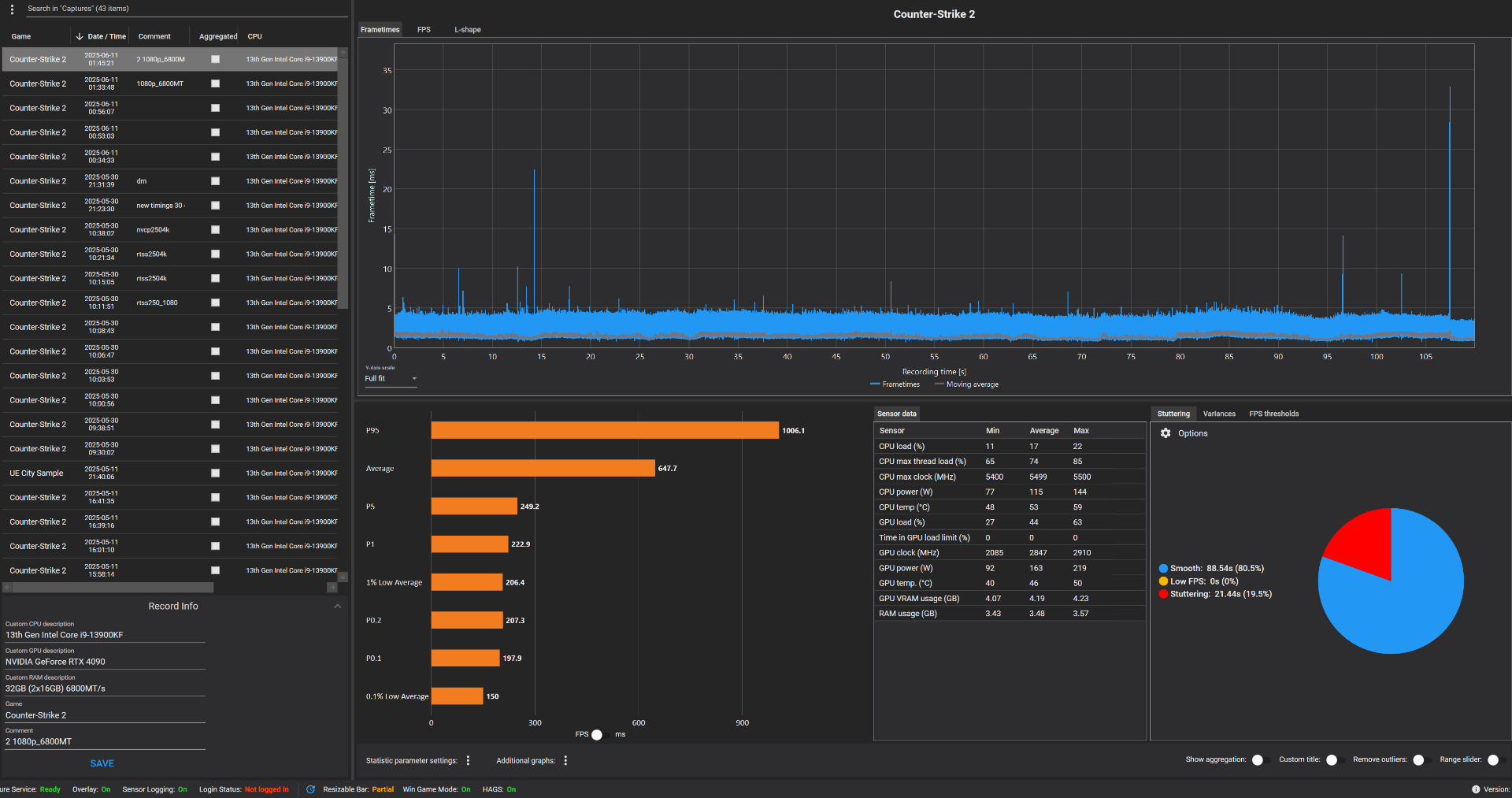The height and width of the screenshot is (798, 1512).
Task: Switch to the Frametimes tab
Action: click(x=380, y=30)
